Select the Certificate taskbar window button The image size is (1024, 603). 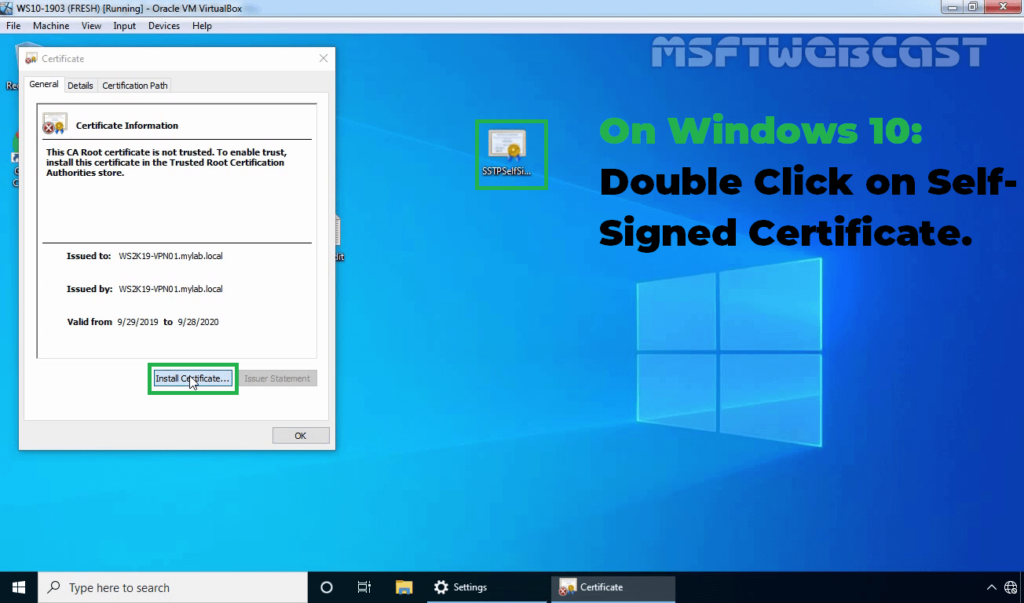(x=613, y=587)
